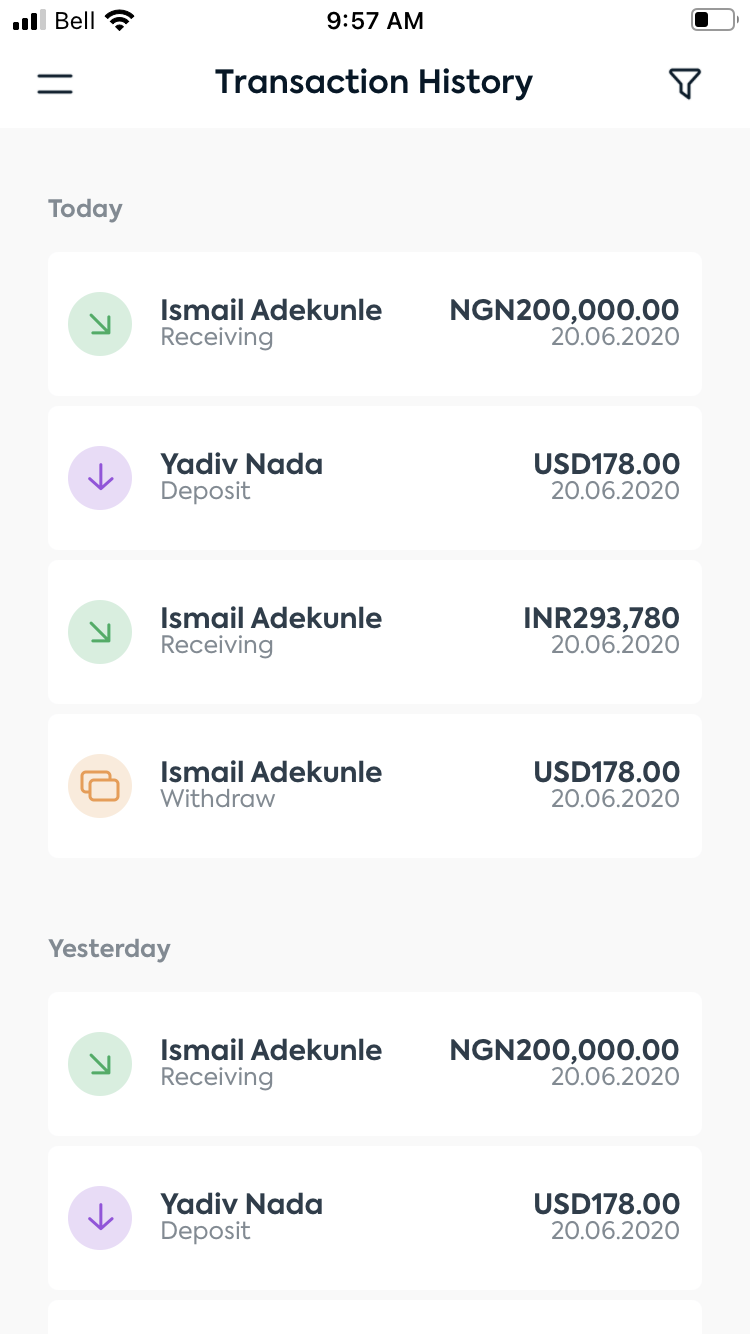
Task: Click green receiving arrow icon under Yesterday
Action: 100,1064
